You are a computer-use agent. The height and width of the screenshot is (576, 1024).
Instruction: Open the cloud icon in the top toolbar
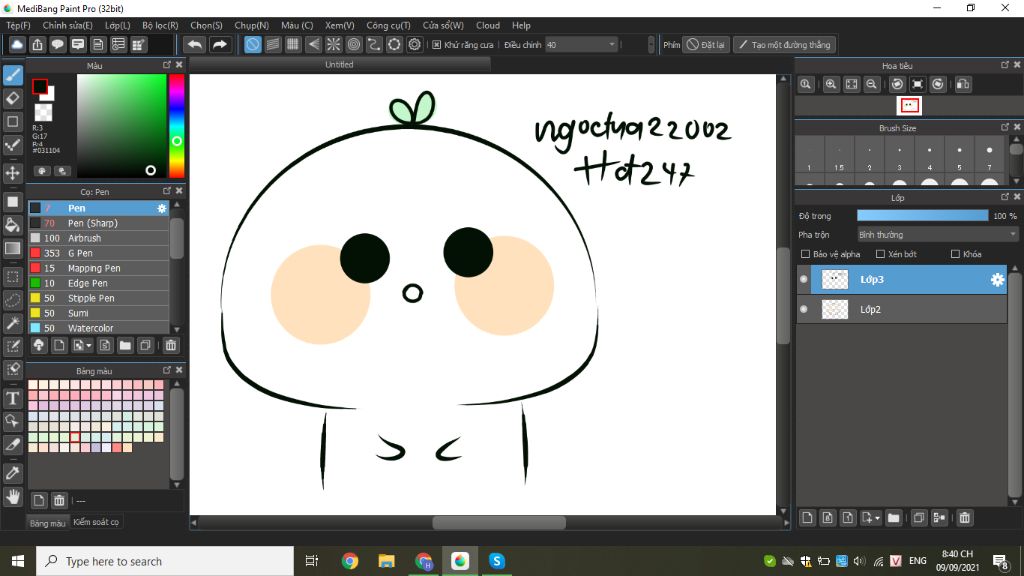[x=17, y=44]
